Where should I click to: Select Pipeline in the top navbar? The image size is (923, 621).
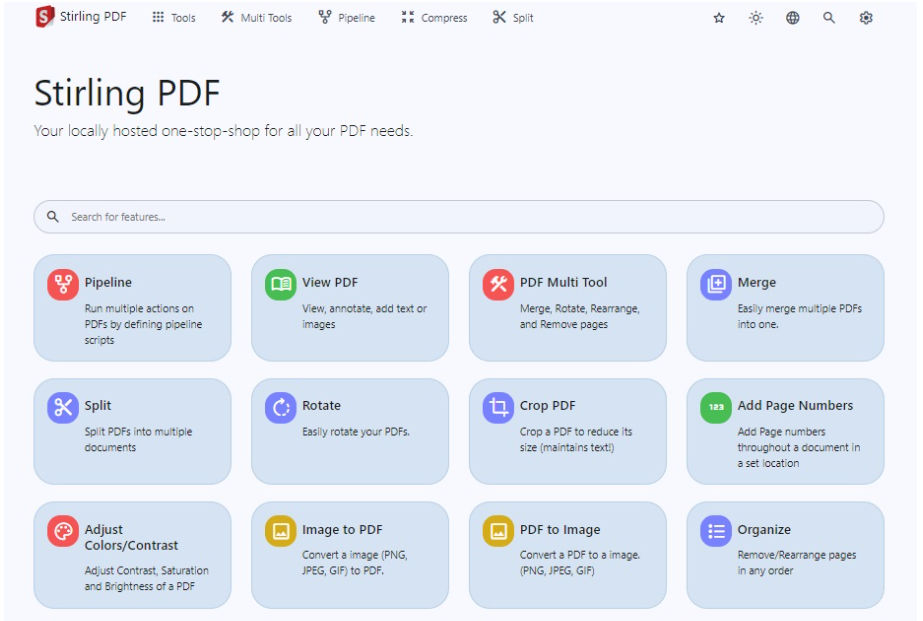[347, 18]
